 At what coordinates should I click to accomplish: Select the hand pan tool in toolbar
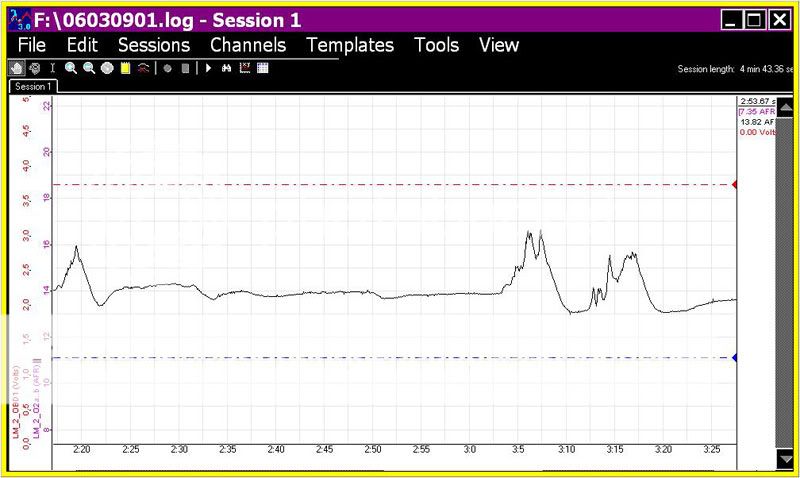pos(17,69)
